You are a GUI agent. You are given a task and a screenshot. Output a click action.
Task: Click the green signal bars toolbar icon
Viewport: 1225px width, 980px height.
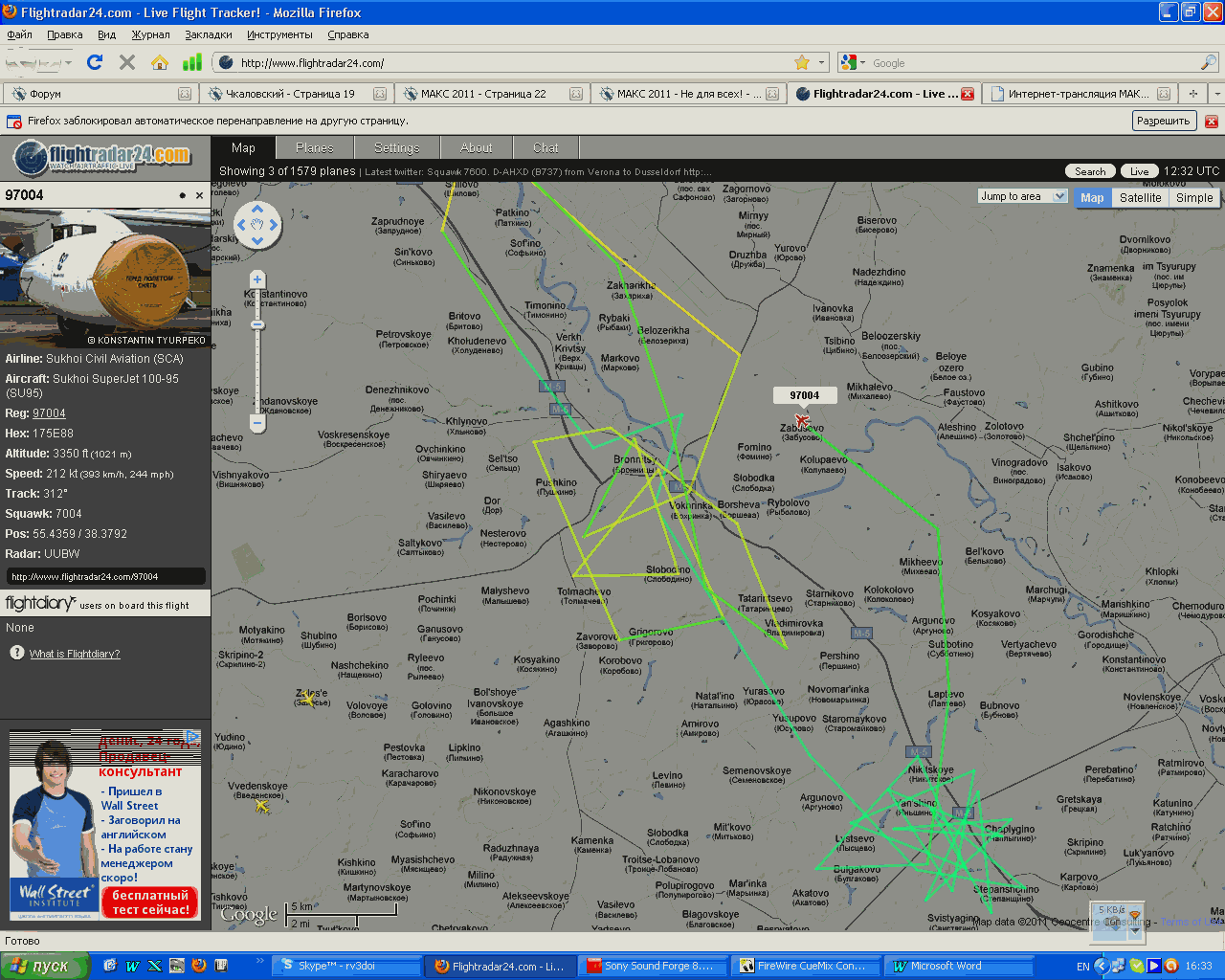(192, 62)
